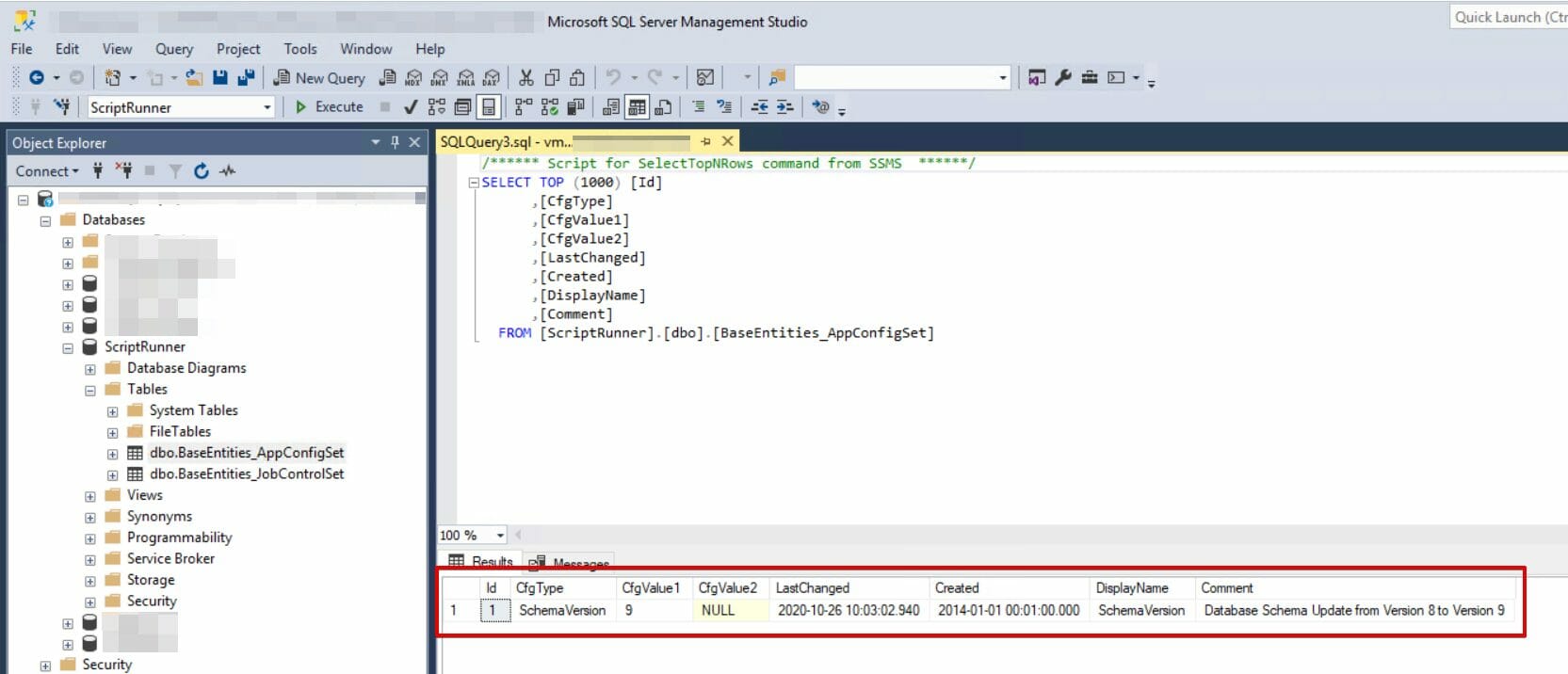
Task: Click the Navigate Backward arrow icon
Action: click(37, 78)
